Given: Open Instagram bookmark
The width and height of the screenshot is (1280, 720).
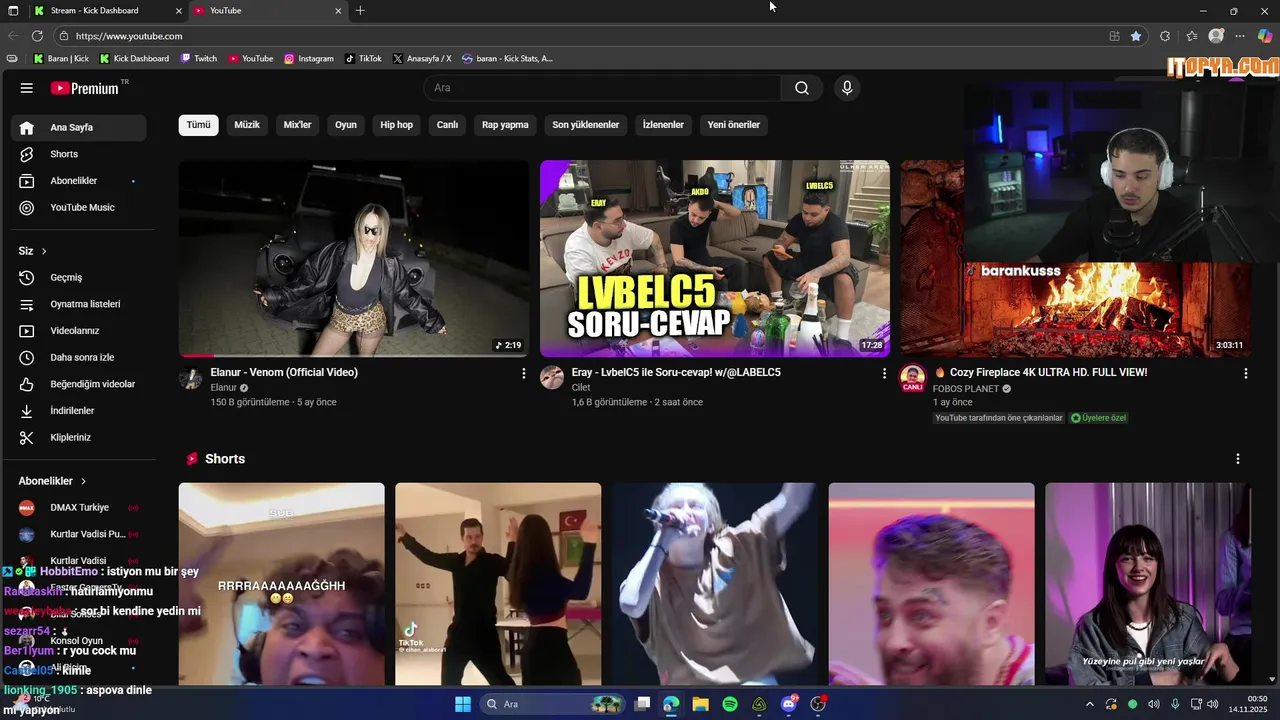Looking at the screenshot, I should coord(309,58).
